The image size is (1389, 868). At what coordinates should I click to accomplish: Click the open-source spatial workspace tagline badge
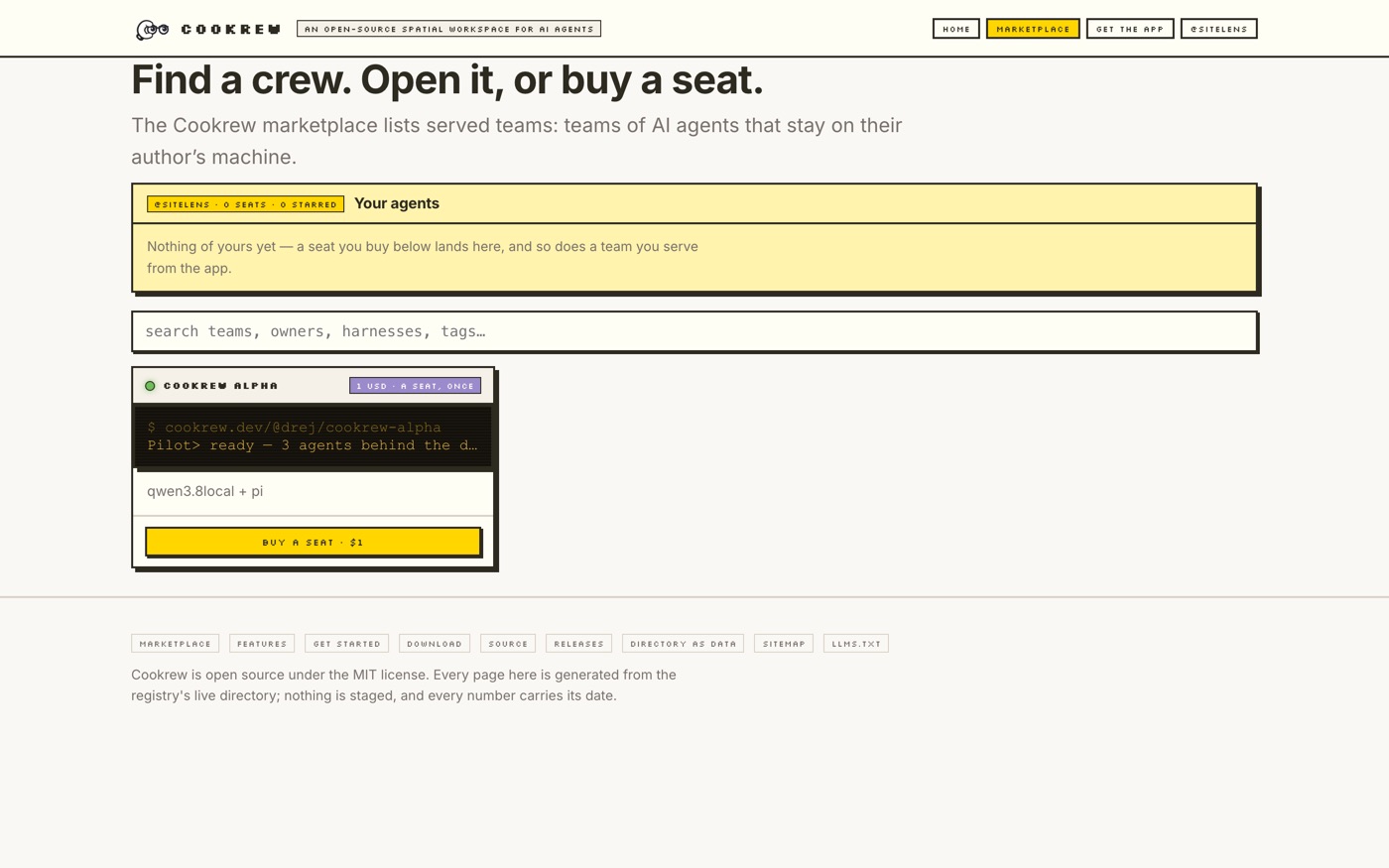click(x=448, y=29)
